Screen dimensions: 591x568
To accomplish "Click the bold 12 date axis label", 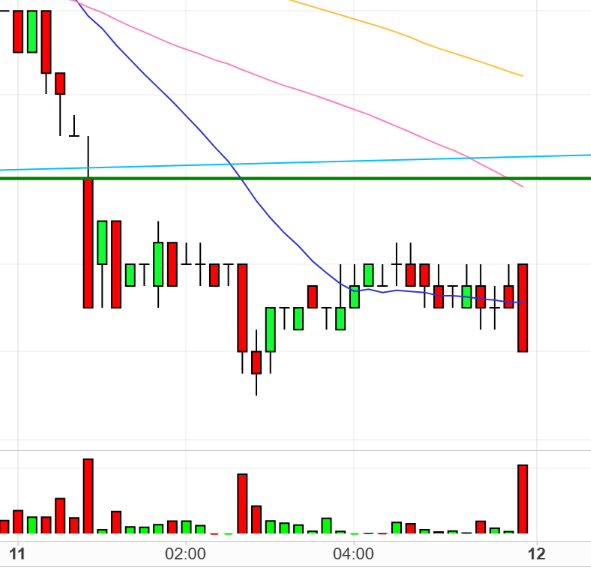I will 537,554.
